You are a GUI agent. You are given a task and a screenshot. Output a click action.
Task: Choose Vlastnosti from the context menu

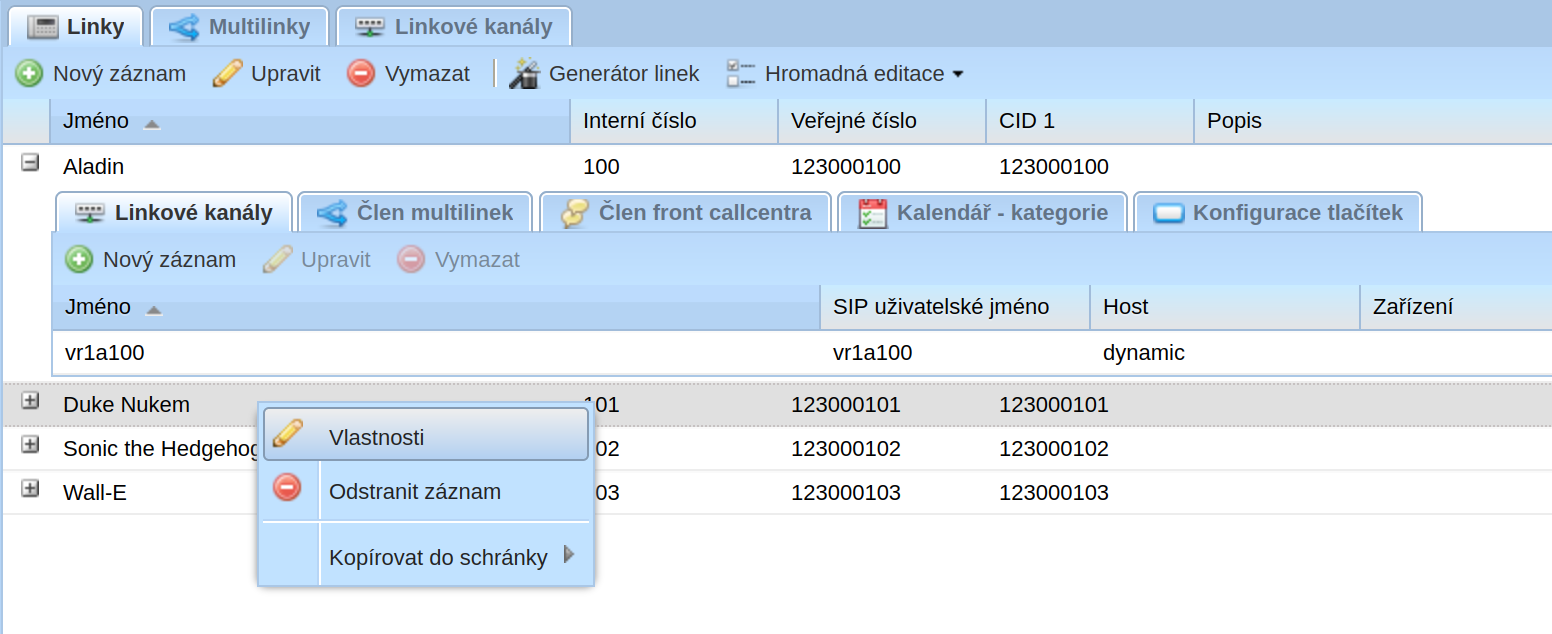426,435
